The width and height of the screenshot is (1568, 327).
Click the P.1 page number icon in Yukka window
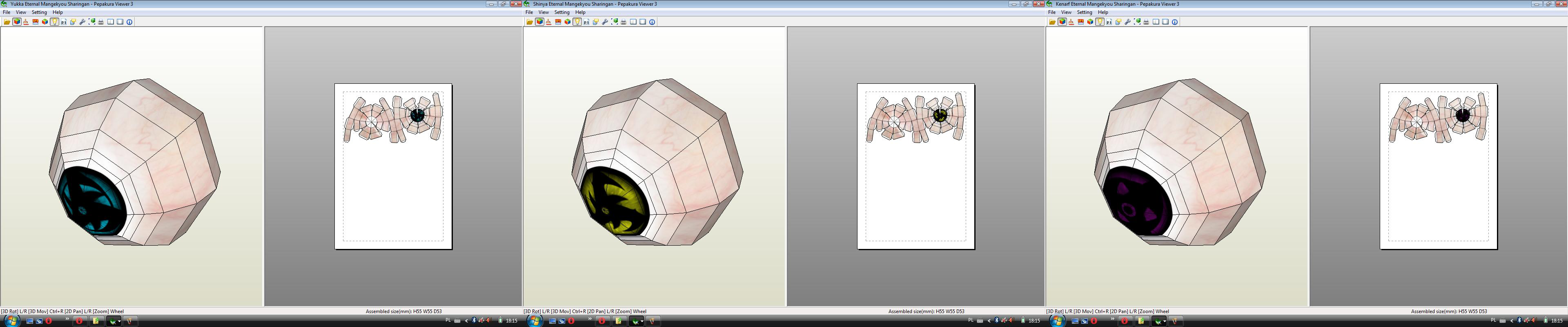(64, 22)
